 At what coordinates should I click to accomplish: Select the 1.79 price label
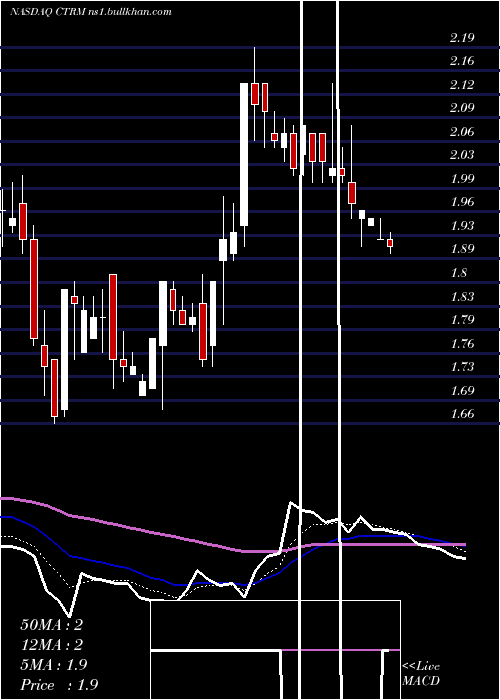point(462,320)
